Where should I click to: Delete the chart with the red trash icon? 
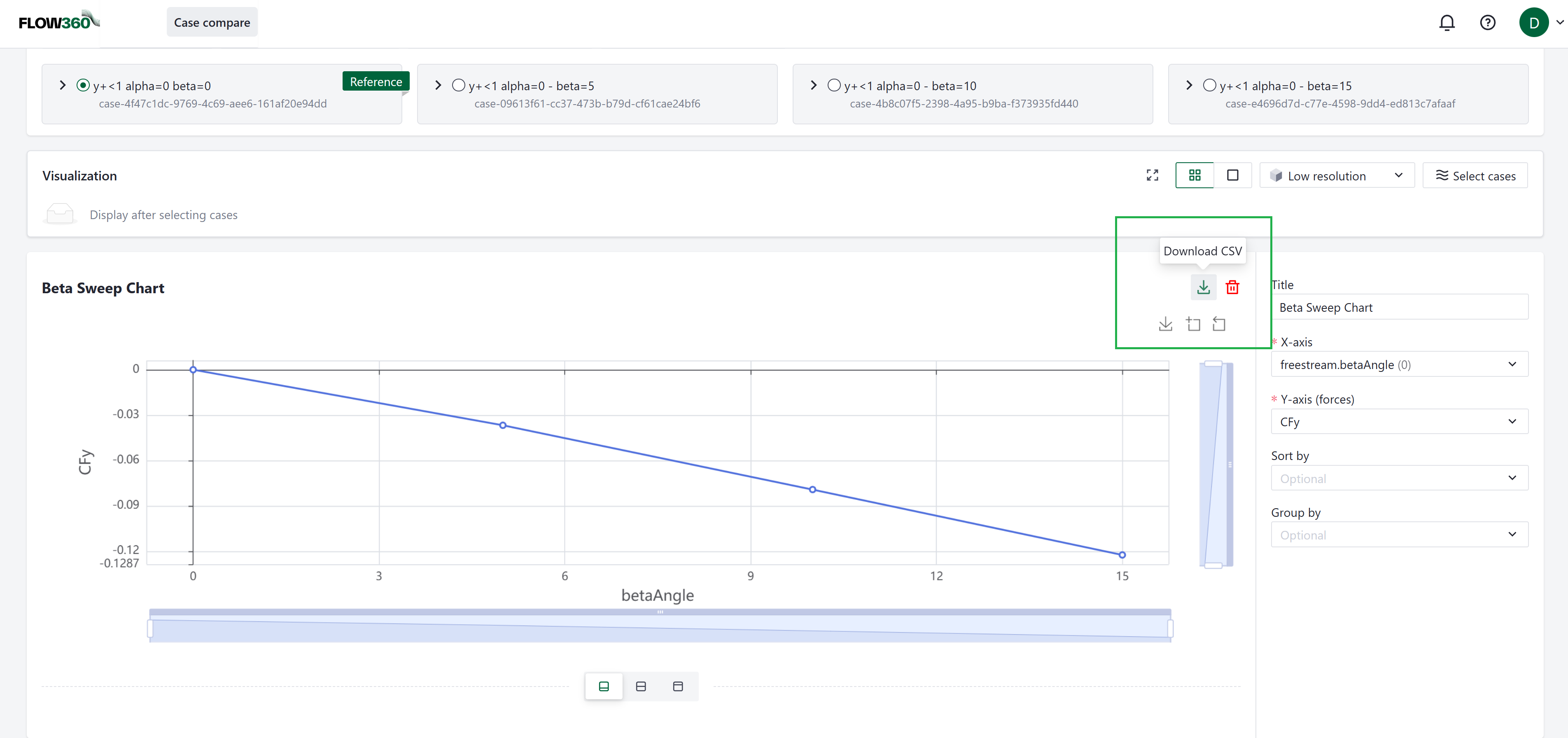coord(1232,287)
